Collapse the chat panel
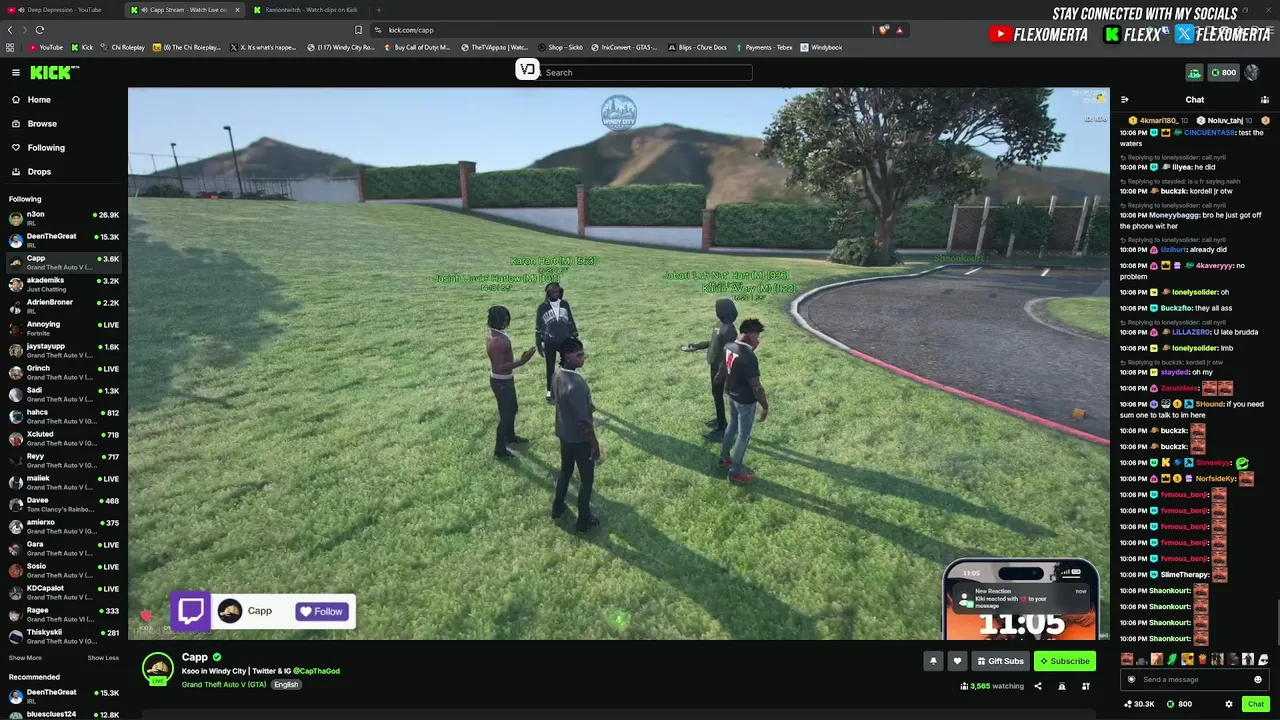The height and width of the screenshot is (720, 1280). pyautogui.click(x=1125, y=100)
